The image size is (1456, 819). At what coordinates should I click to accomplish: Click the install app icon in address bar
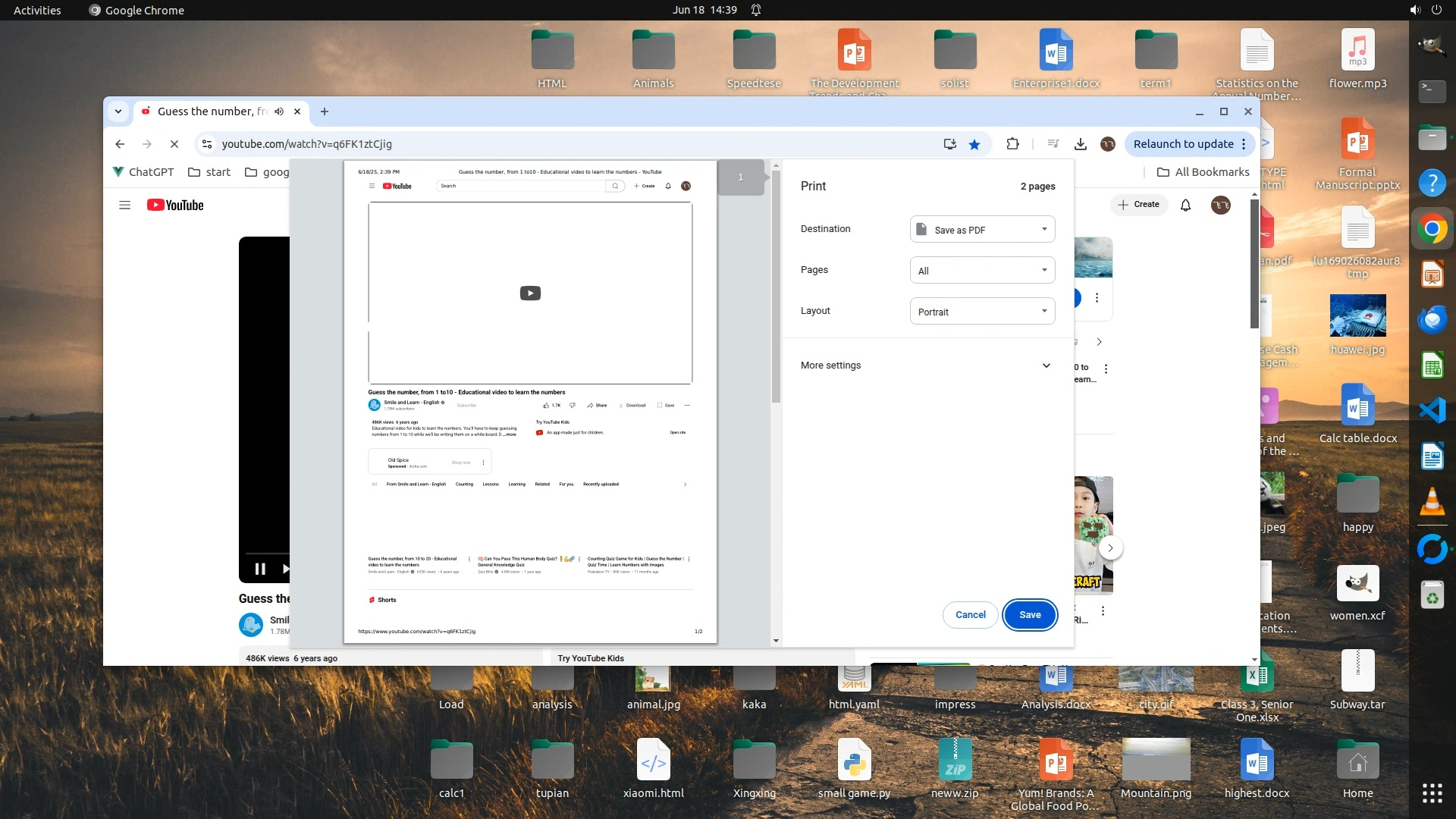[x=949, y=144]
